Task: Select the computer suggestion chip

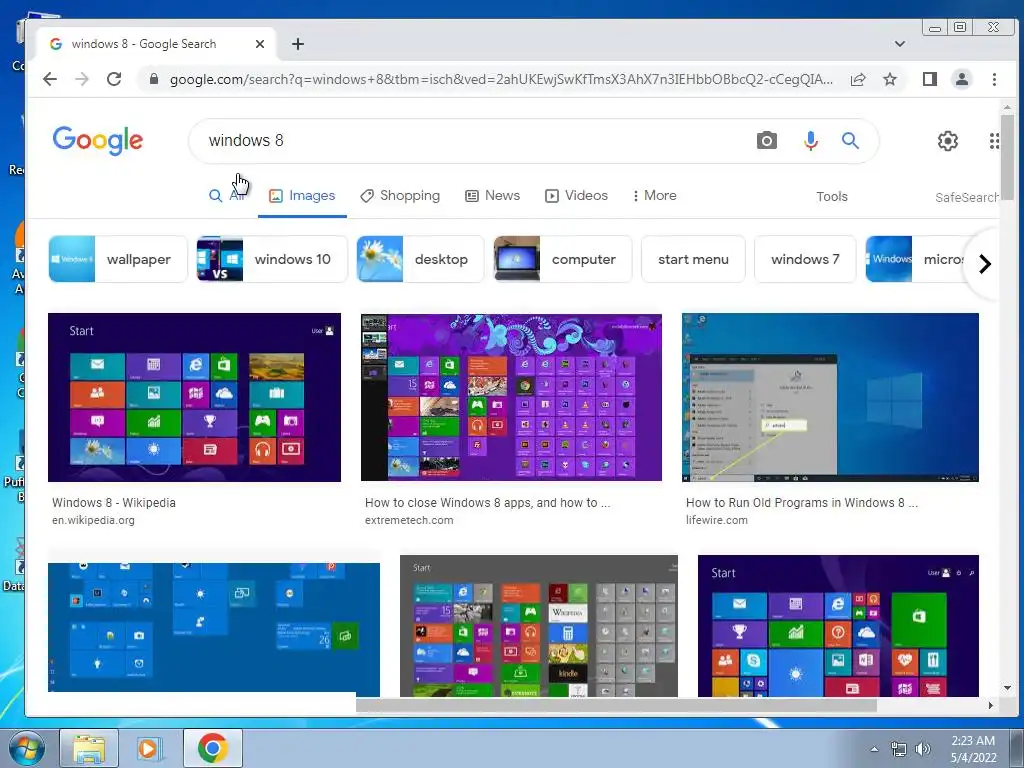Action: (x=562, y=259)
